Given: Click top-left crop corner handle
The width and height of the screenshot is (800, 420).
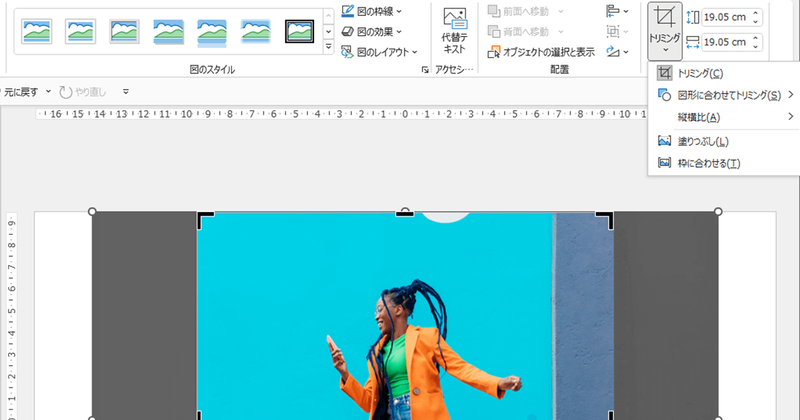Looking at the screenshot, I should [204, 218].
